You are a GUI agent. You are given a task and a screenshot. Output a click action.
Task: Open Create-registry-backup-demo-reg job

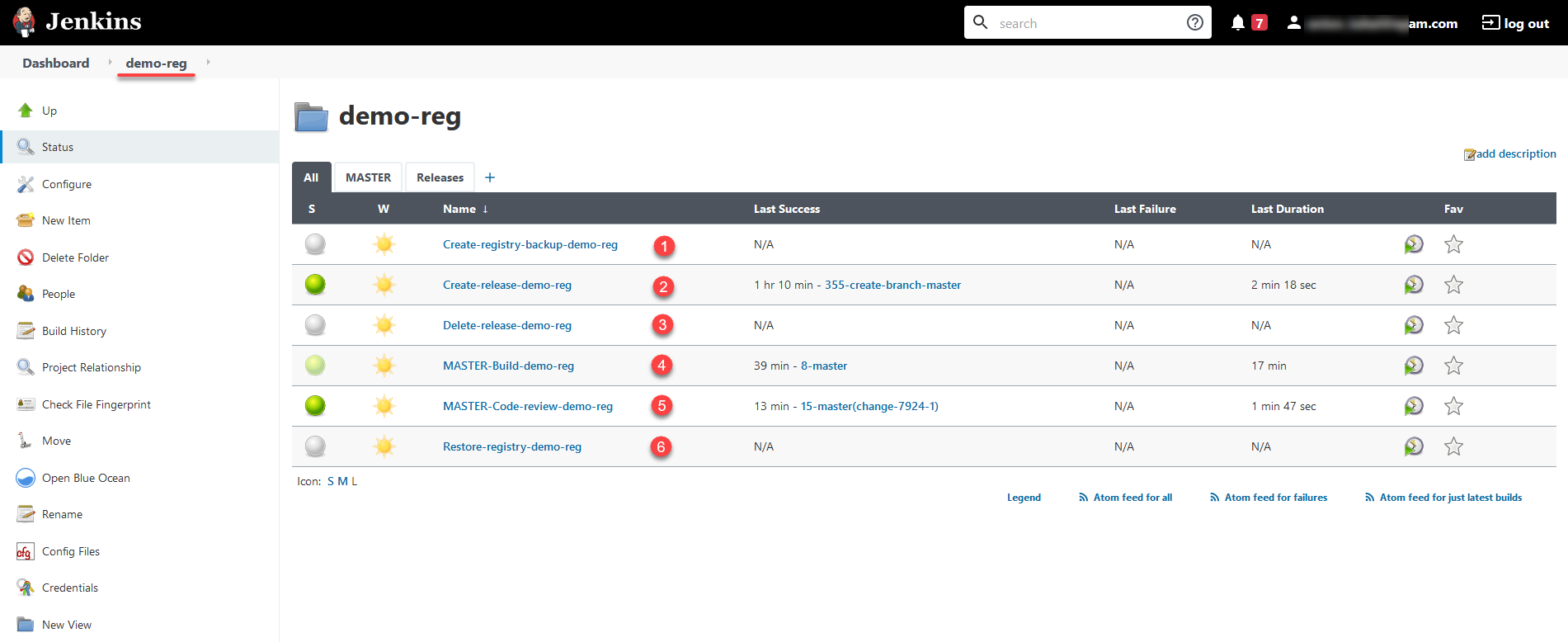[x=530, y=244]
